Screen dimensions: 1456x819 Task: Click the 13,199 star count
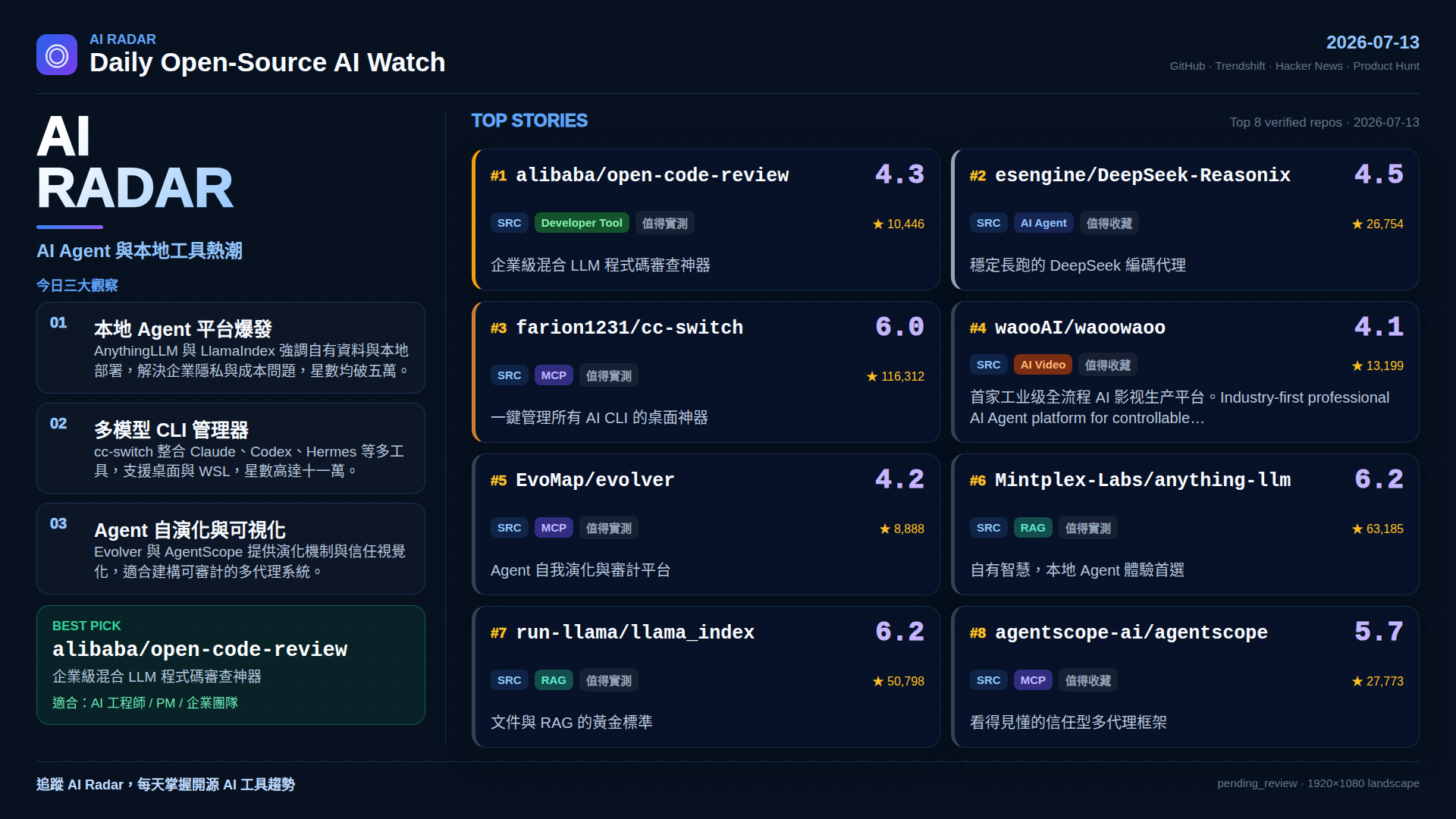[x=1378, y=366]
